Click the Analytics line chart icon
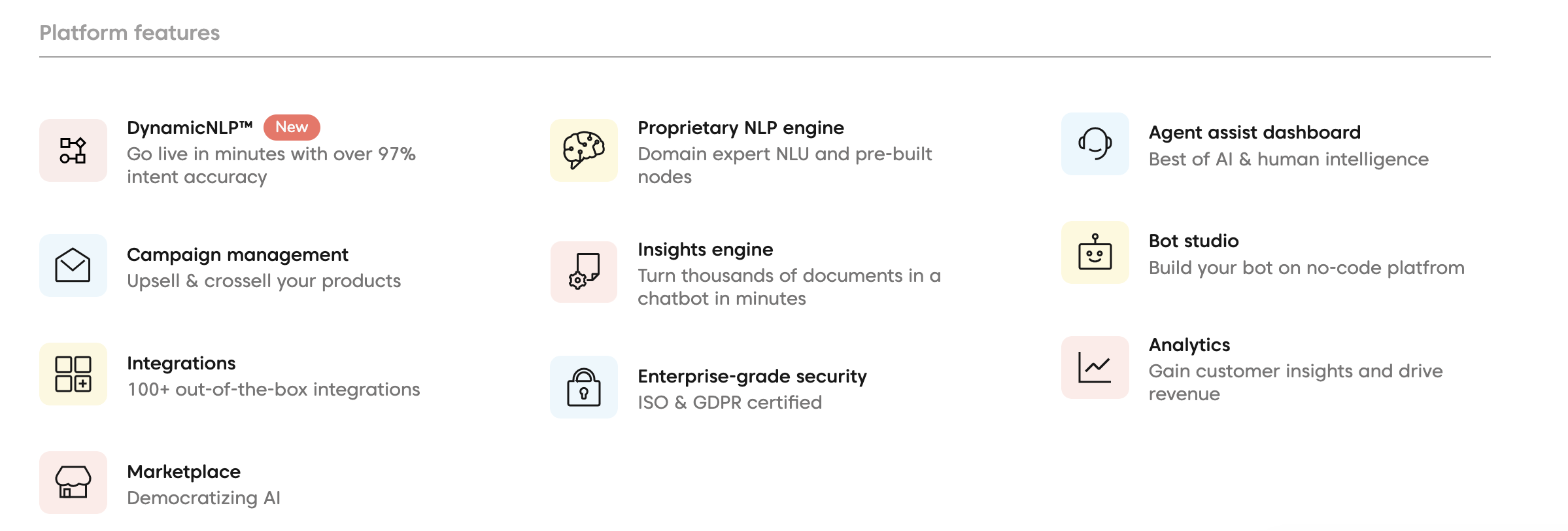Screen dimensions: 1568x531 tap(1095, 368)
